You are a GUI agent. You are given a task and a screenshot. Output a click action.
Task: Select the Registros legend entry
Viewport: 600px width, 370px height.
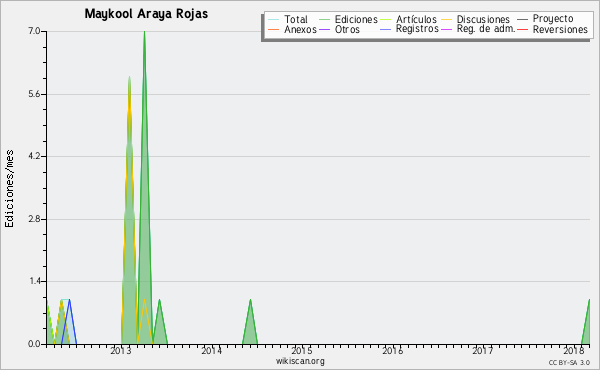tap(409, 29)
